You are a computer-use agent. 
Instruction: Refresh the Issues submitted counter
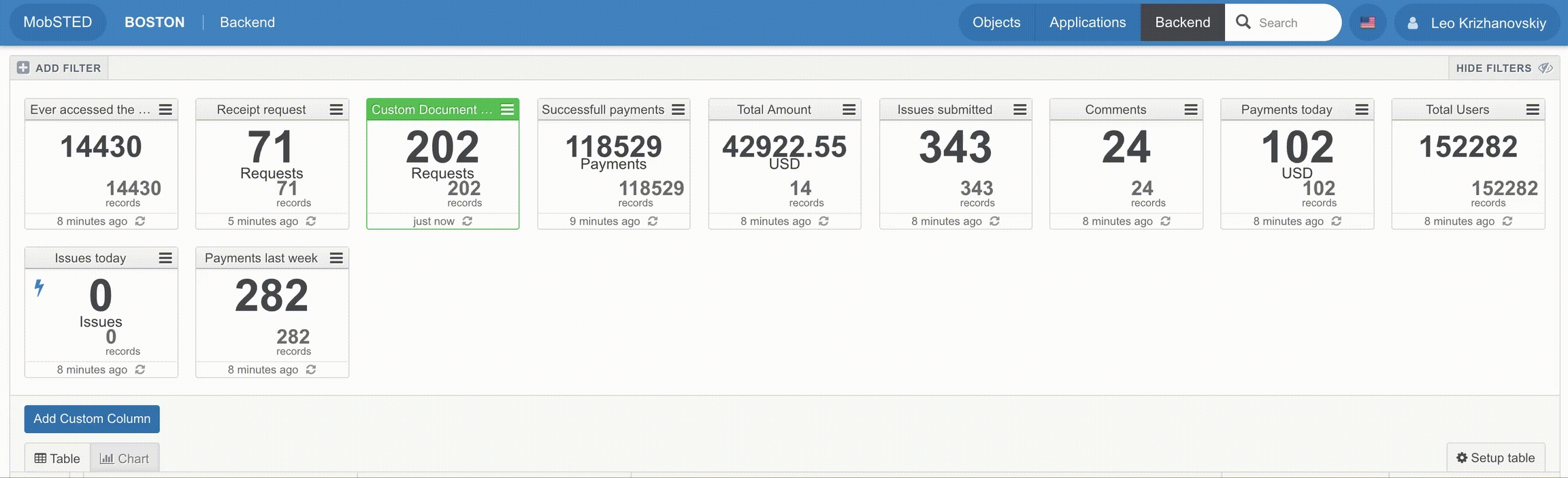tap(994, 221)
